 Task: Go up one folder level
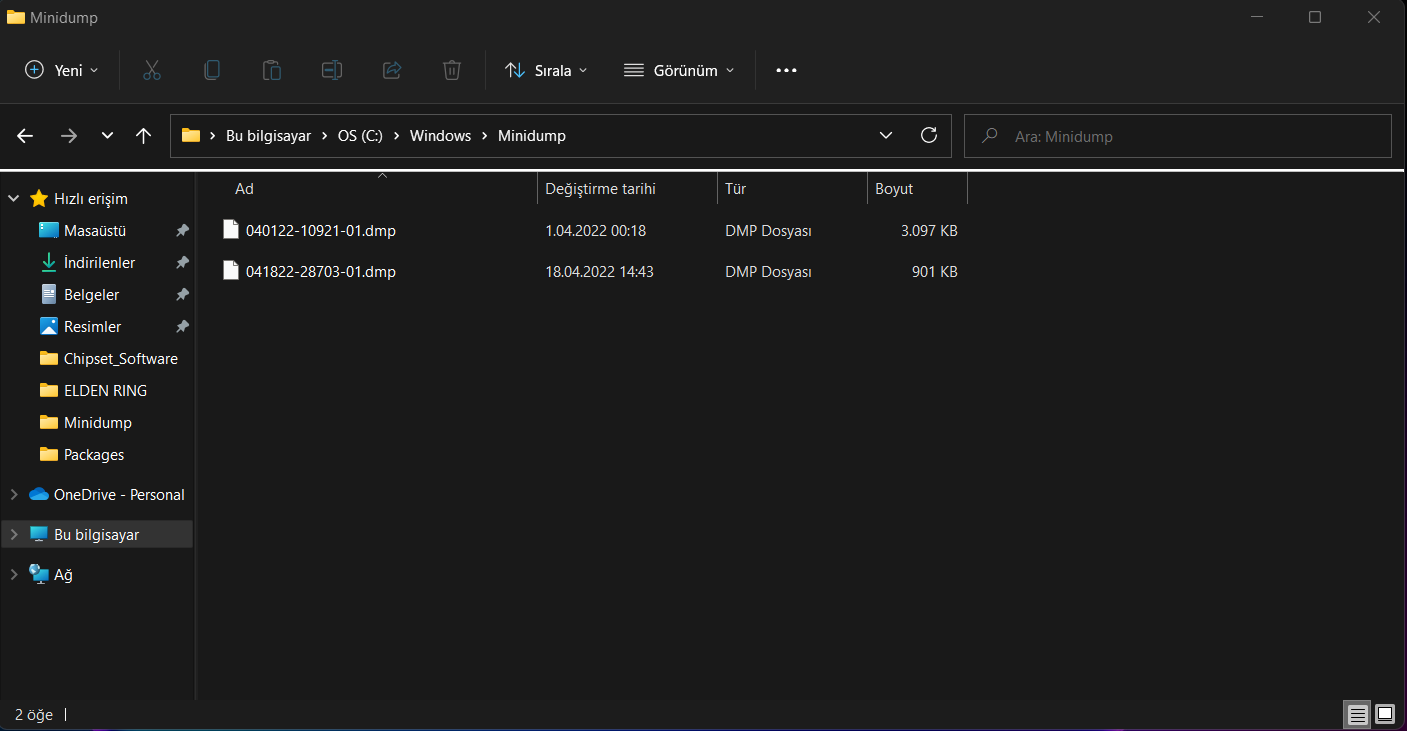(143, 136)
